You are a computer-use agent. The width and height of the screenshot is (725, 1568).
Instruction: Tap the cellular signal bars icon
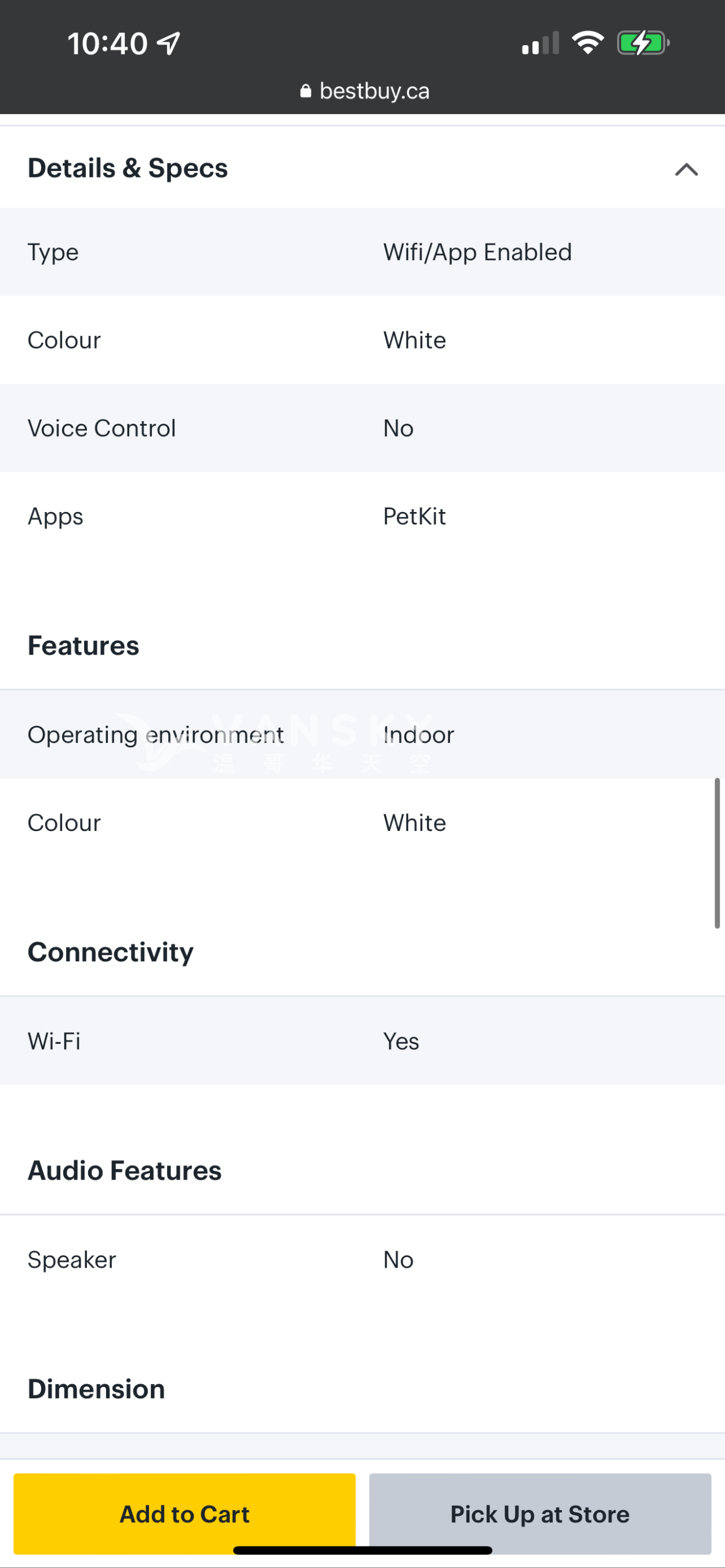pos(540,43)
